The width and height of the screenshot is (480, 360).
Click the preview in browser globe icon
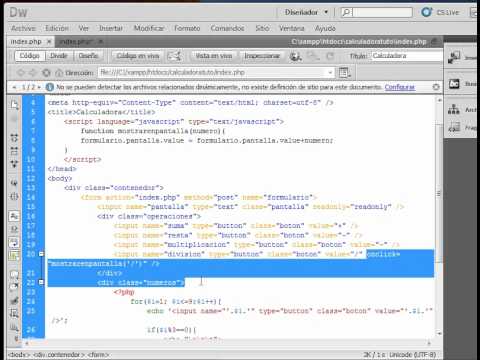pyautogui.click(x=295, y=56)
